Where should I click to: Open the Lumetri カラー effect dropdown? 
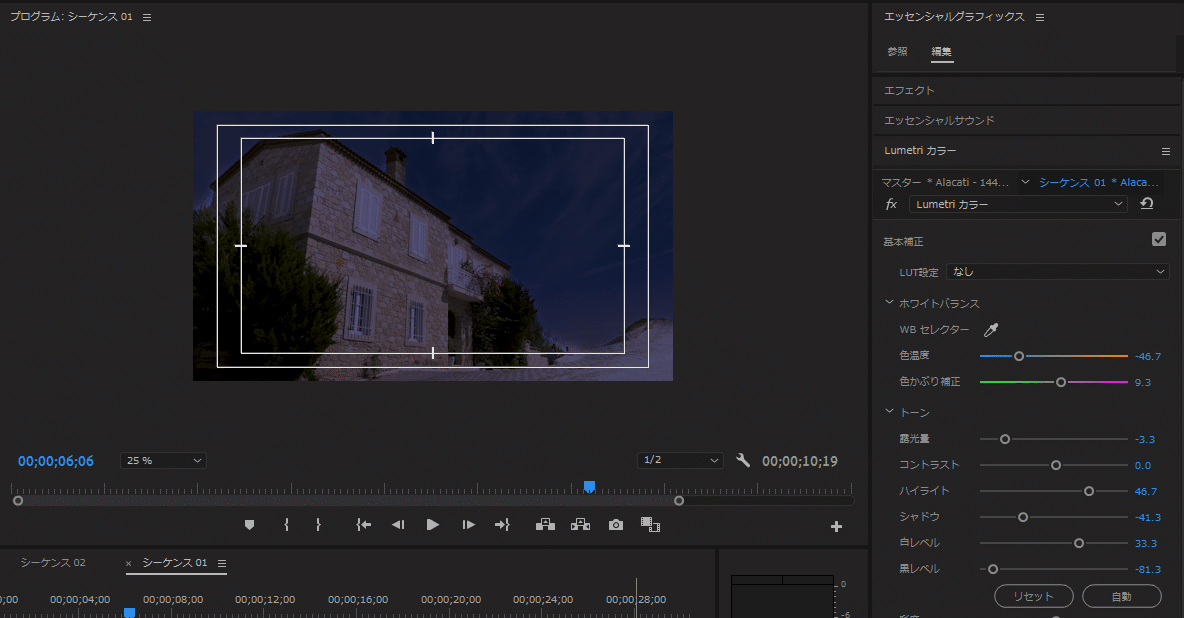tap(1018, 204)
